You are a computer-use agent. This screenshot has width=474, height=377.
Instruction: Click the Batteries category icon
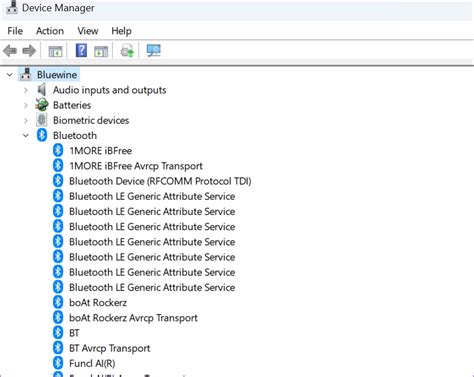42,105
